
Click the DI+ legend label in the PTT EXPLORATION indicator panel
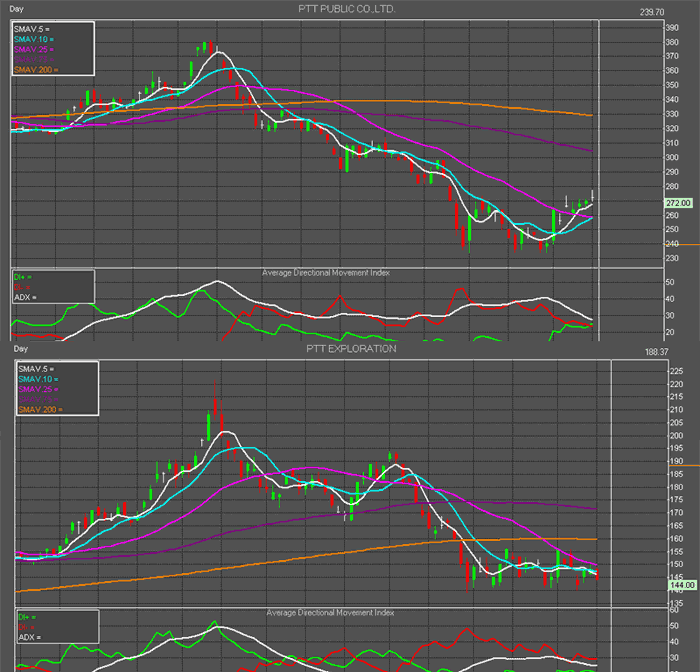pyautogui.click(x=27, y=617)
